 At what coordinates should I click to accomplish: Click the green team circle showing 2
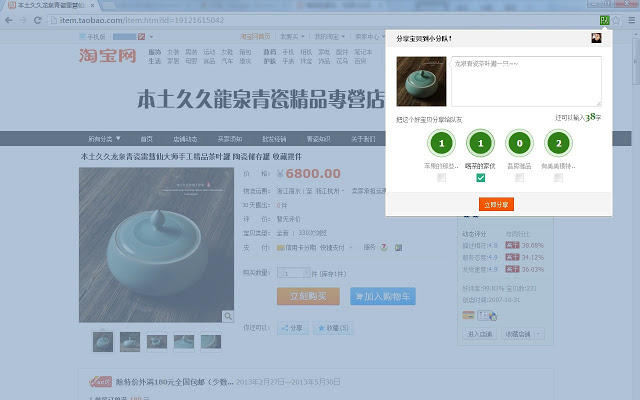(x=558, y=143)
